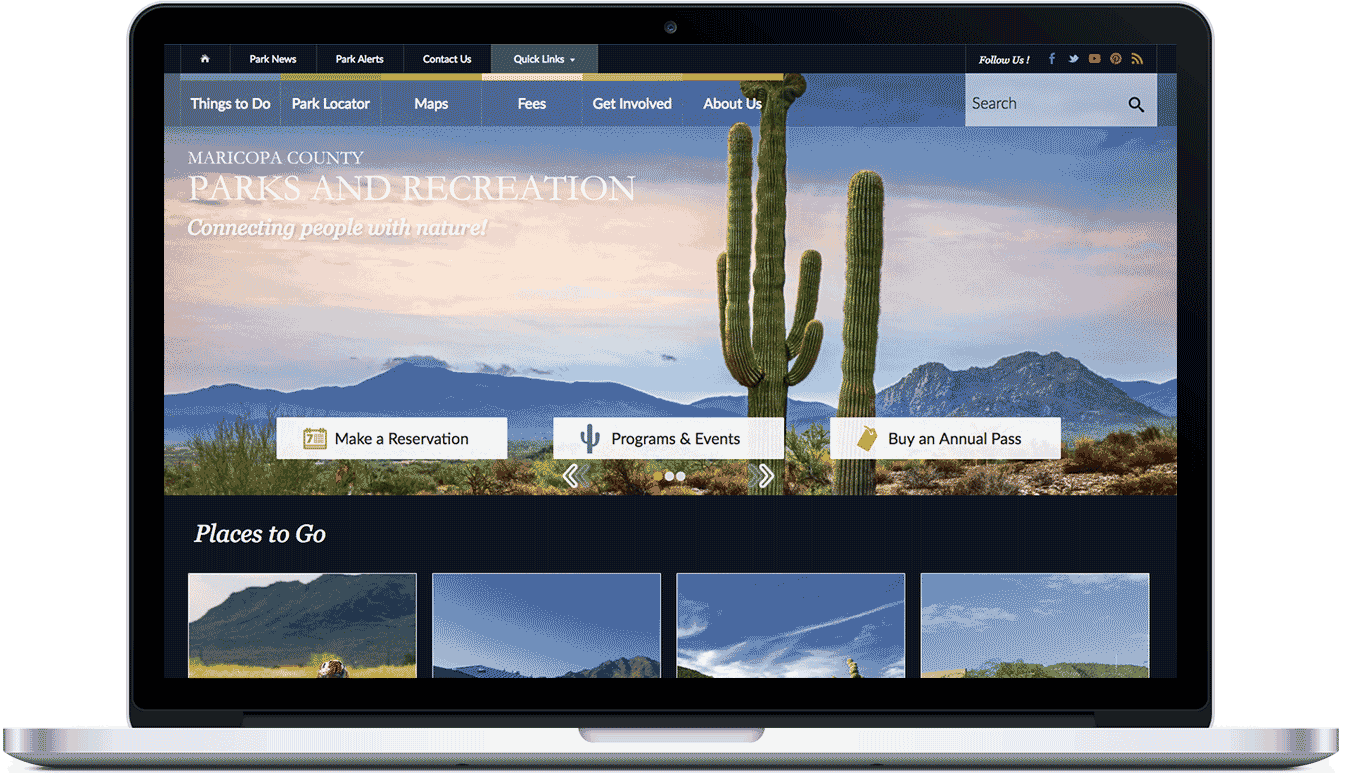Open Park Alerts link
The width and height of the screenshot is (1345, 773).
pos(359,59)
